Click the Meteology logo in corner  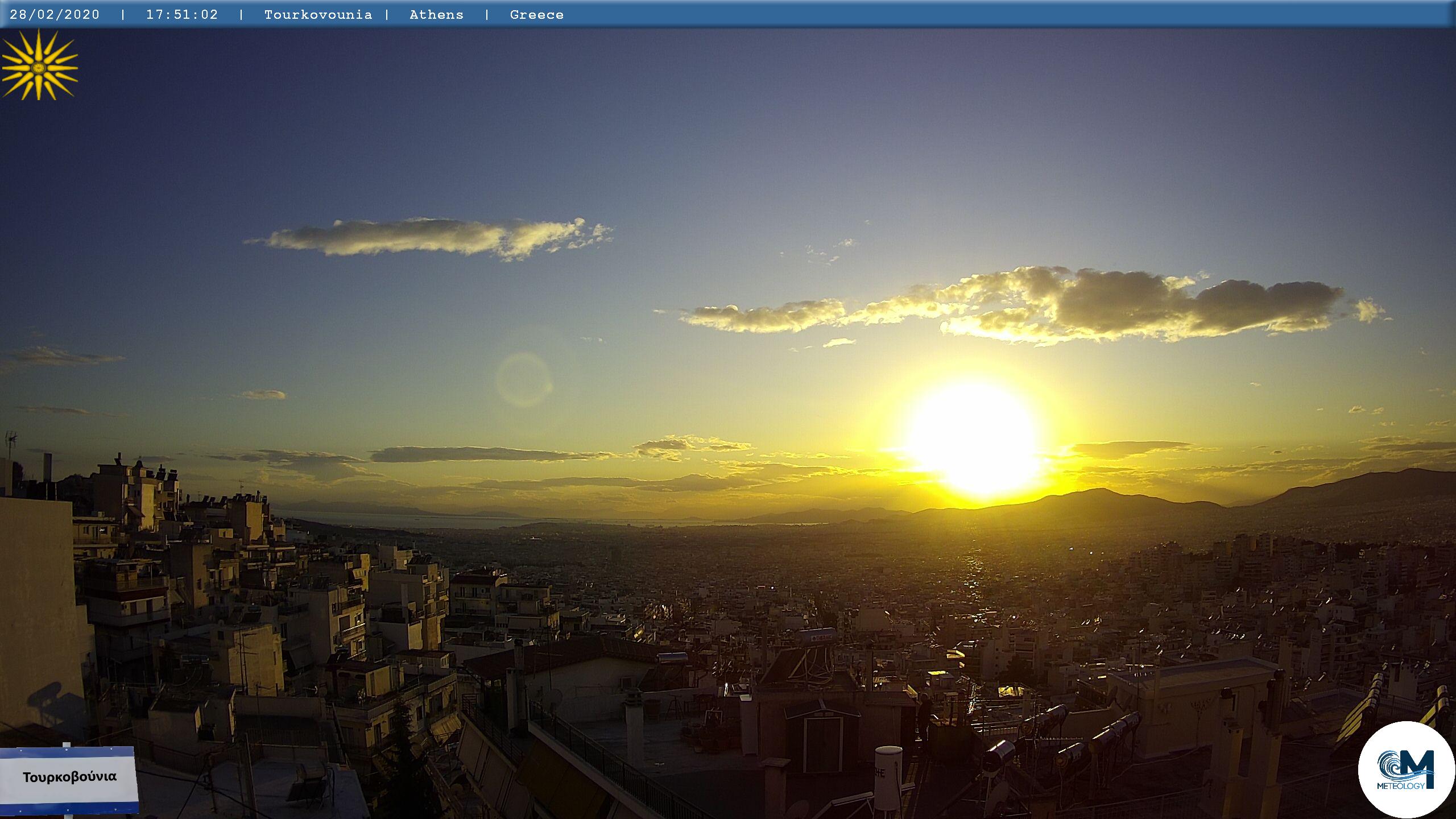[1406, 770]
